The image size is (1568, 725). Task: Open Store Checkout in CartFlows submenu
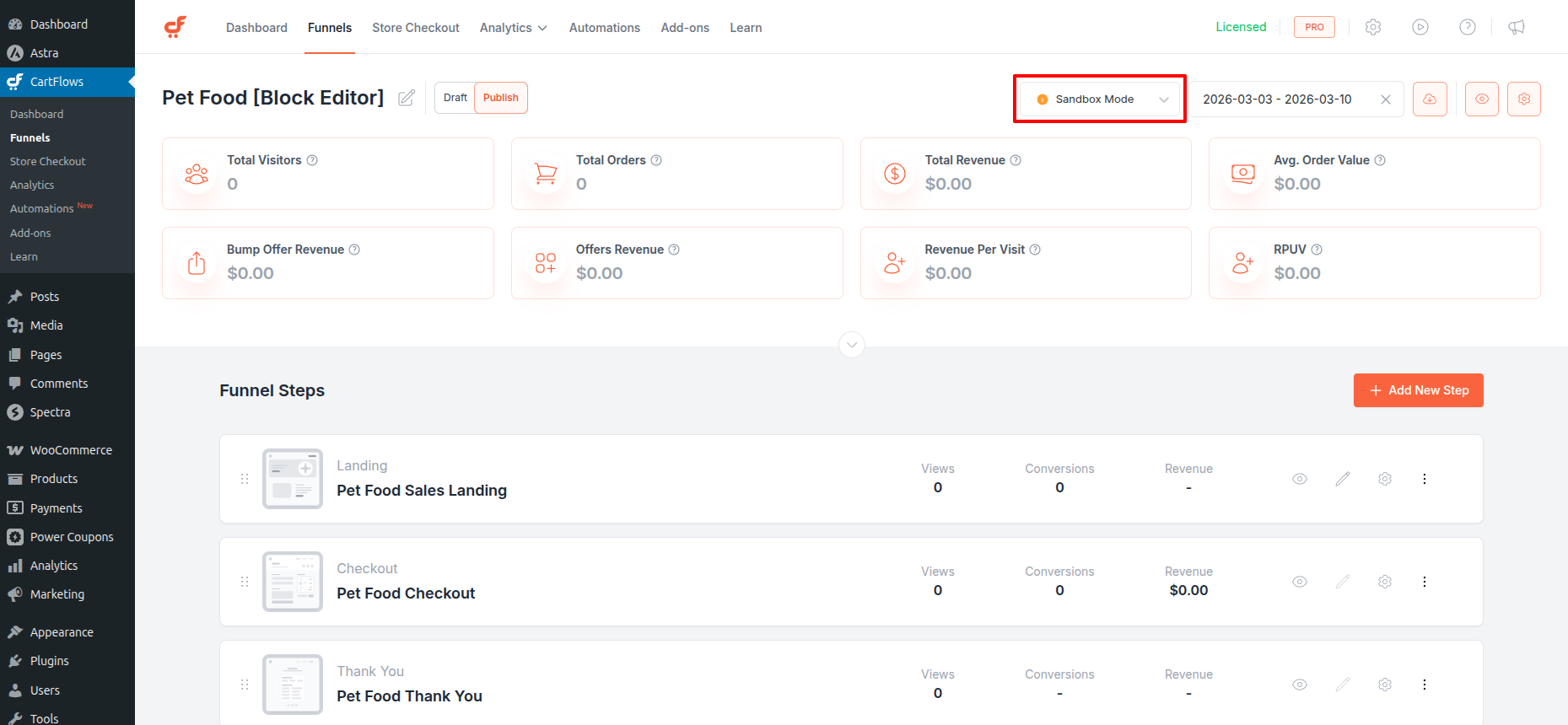pyautogui.click(x=48, y=161)
